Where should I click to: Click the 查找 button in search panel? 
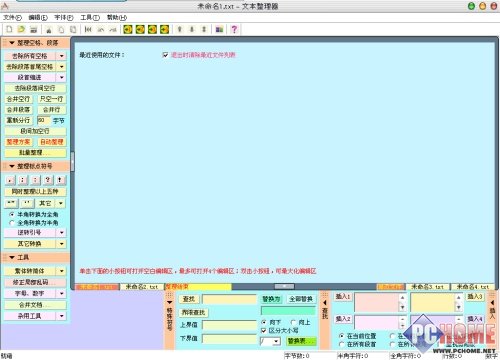tap(189, 299)
